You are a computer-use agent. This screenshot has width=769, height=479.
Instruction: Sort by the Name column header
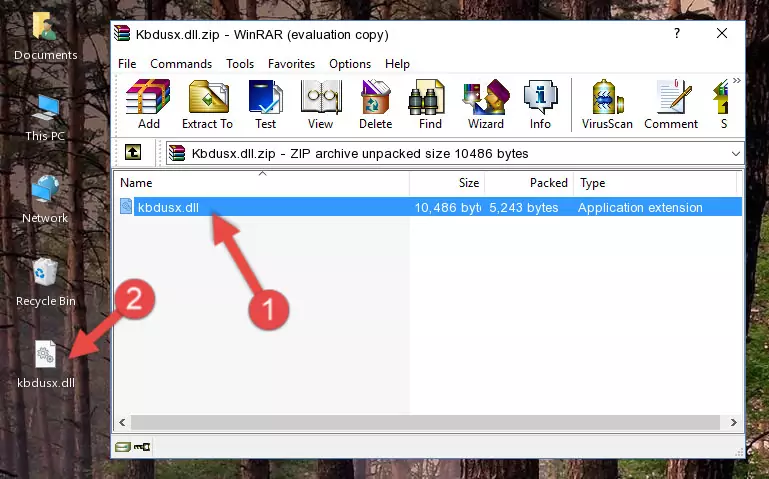click(262, 183)
